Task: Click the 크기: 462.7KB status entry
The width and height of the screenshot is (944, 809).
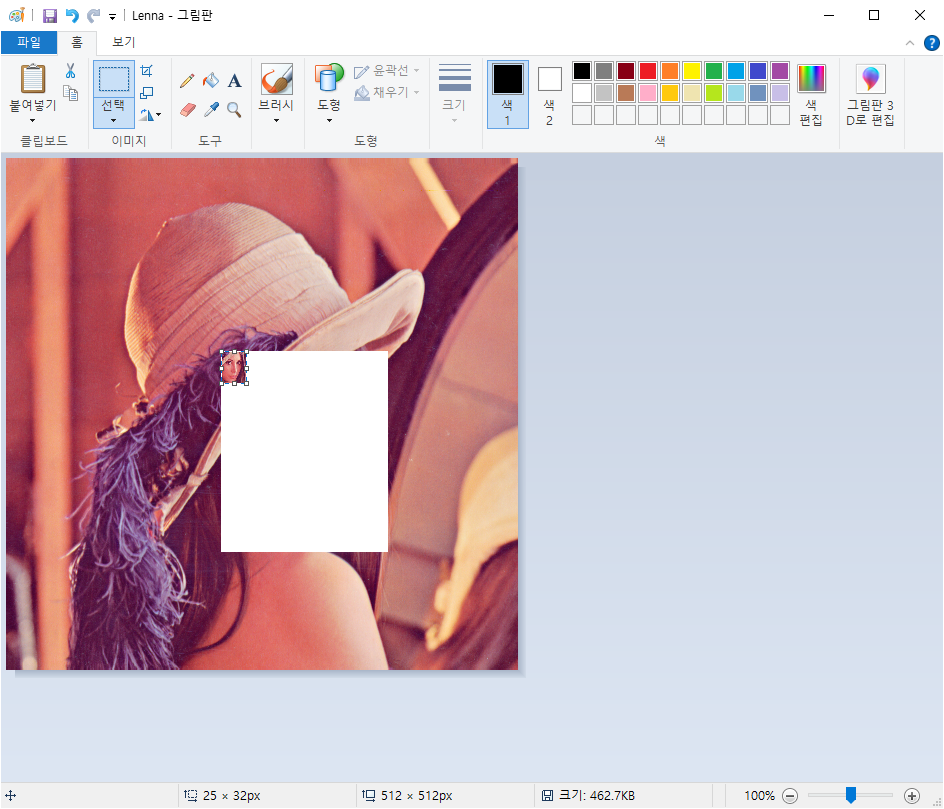Action: pyautogui.click(x=588, y=796)
